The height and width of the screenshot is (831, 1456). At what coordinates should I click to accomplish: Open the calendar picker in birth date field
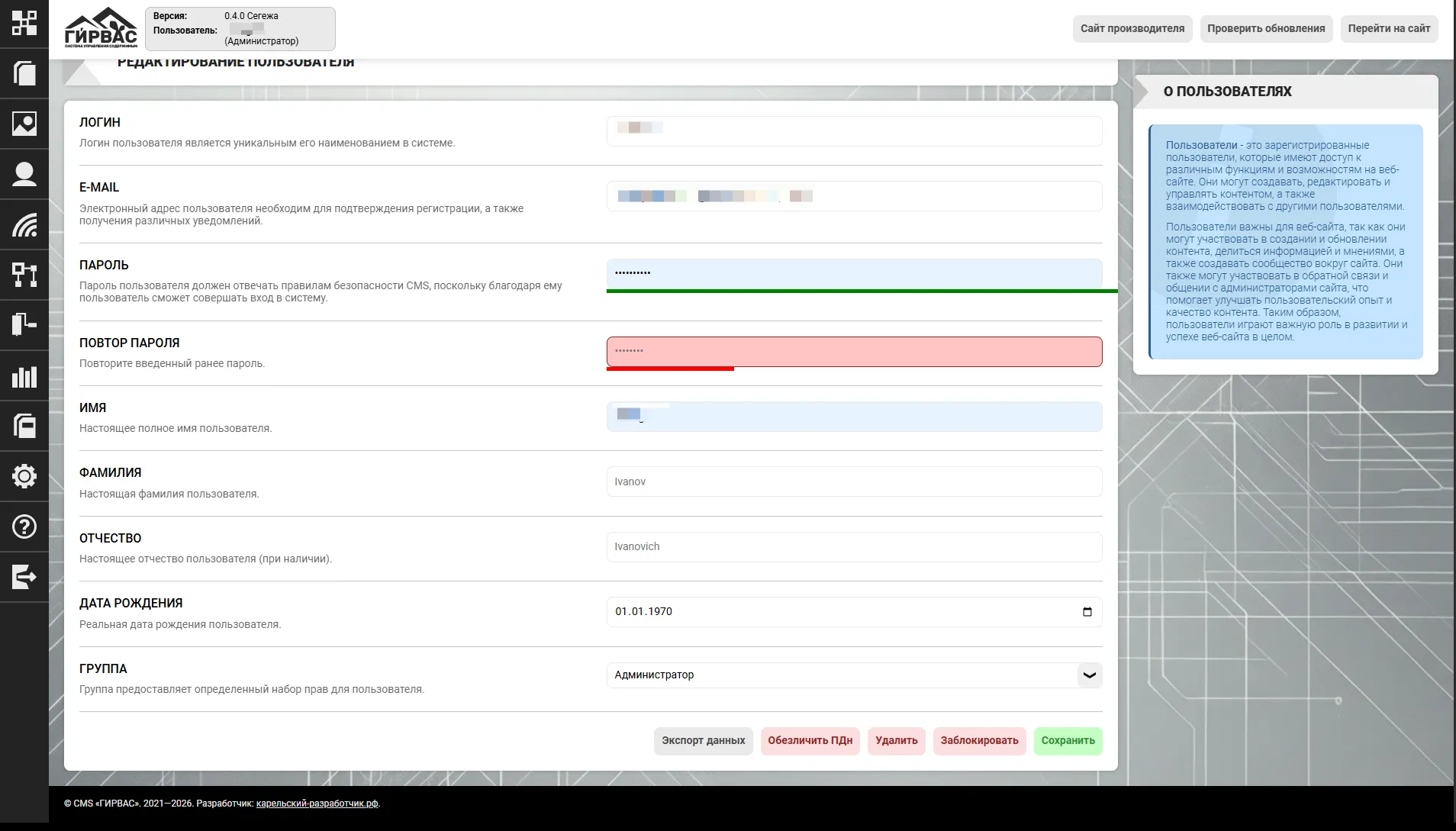tap(1087, 612)
